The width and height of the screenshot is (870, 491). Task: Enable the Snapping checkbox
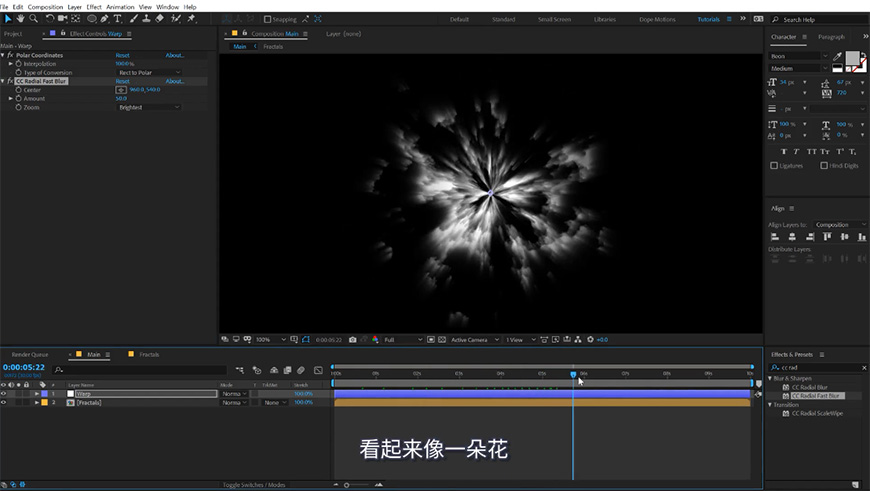[x=267, y=19]
